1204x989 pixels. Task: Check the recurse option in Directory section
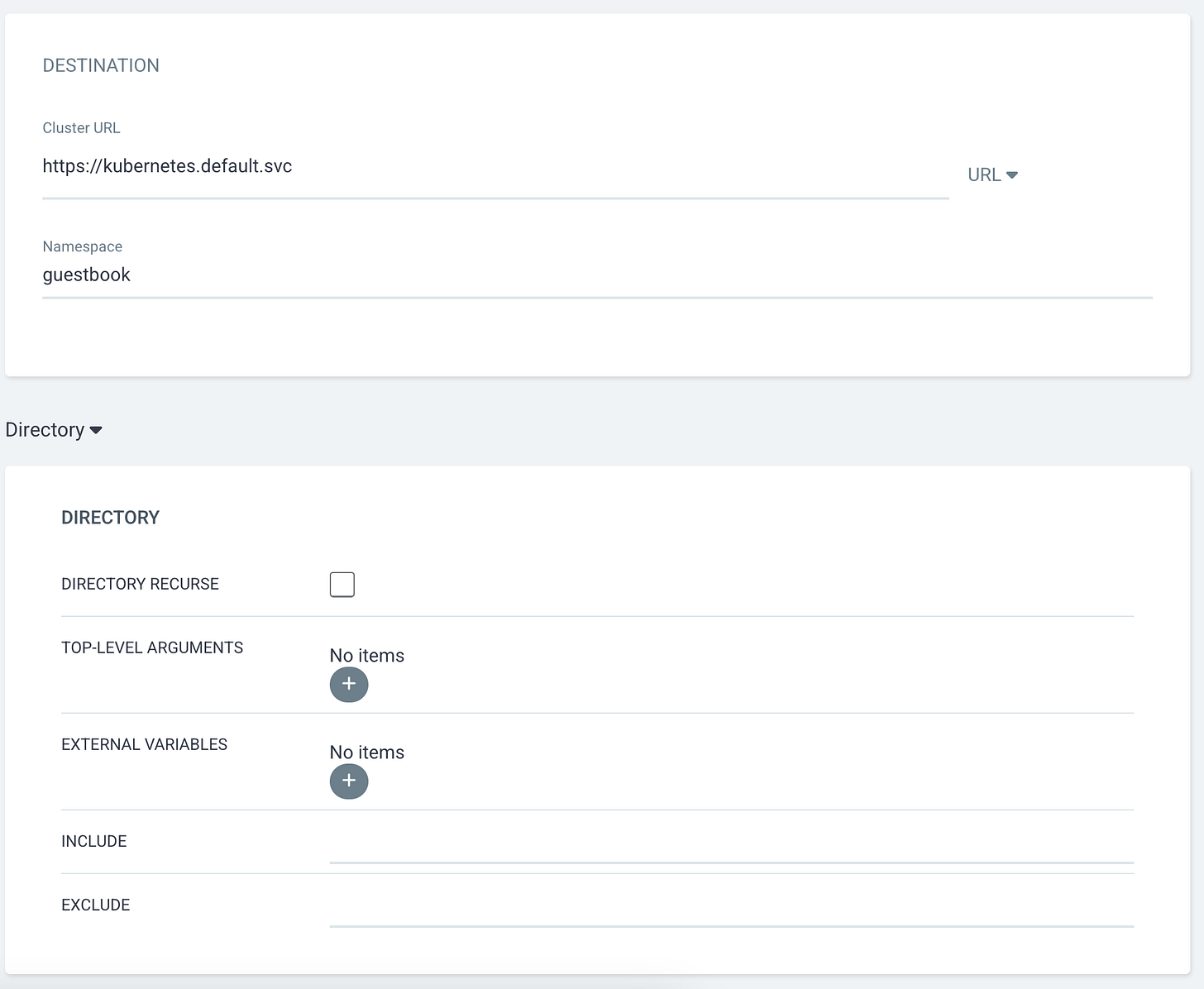coord(342,584)
